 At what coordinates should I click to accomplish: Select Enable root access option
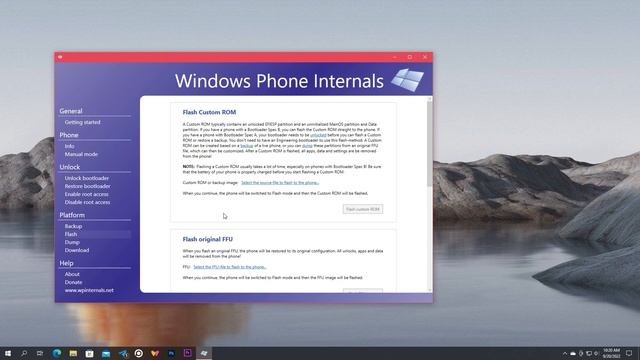[x=87, y=194]
